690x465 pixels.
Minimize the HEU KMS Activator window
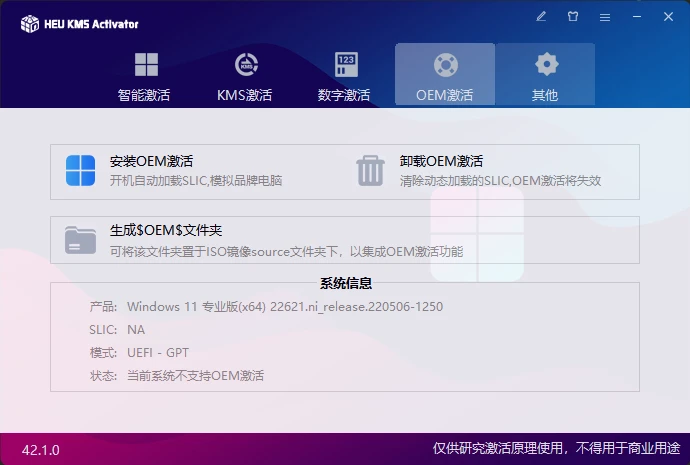(637, 17)
